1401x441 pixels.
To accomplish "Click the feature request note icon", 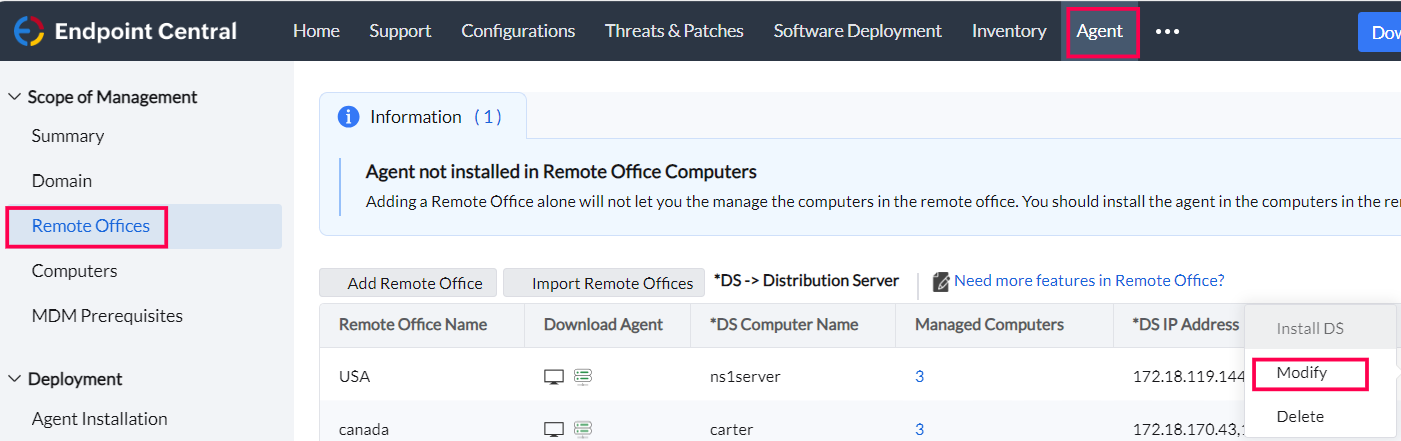I will (x=941, y=282).
